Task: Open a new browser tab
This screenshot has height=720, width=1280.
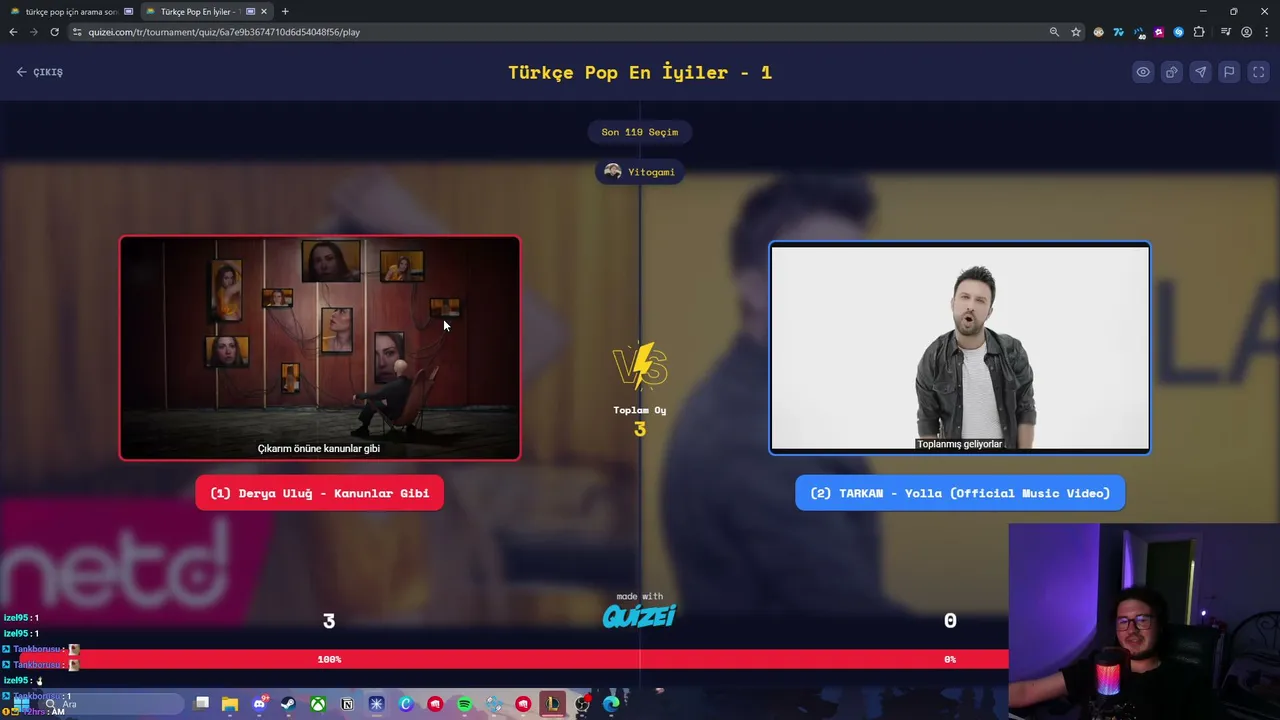Action: (285, 12)
